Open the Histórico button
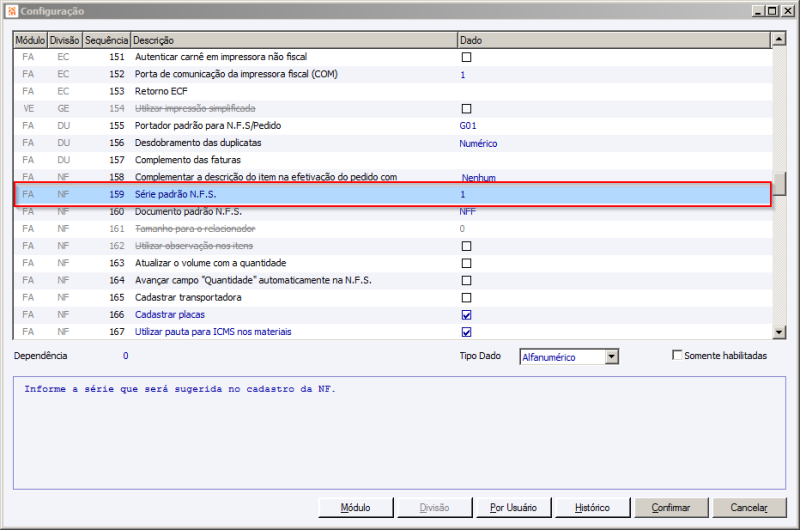The image size is (800, 530). coord(592,508)
